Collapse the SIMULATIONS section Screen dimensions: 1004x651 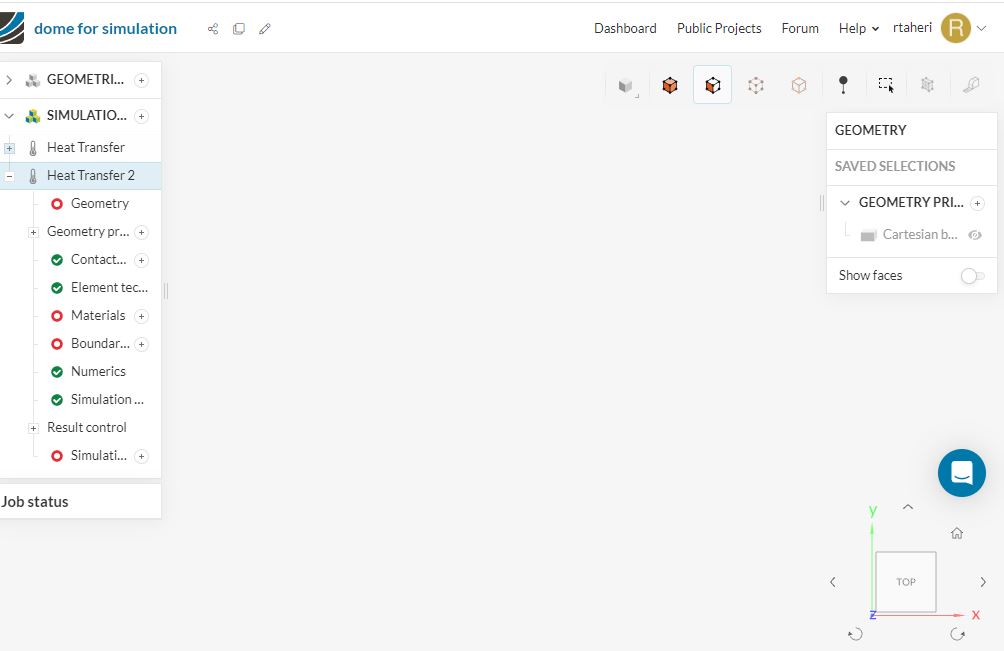(9, 116)
